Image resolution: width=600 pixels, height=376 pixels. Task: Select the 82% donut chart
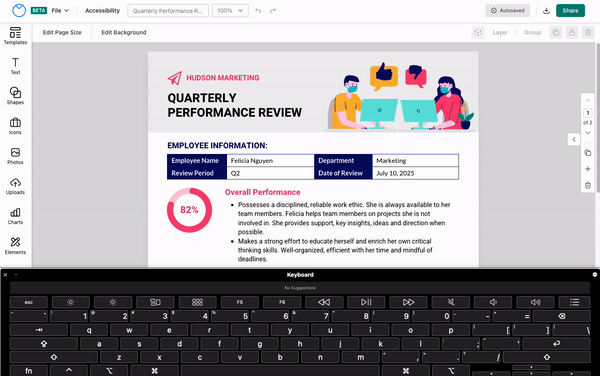189,210
